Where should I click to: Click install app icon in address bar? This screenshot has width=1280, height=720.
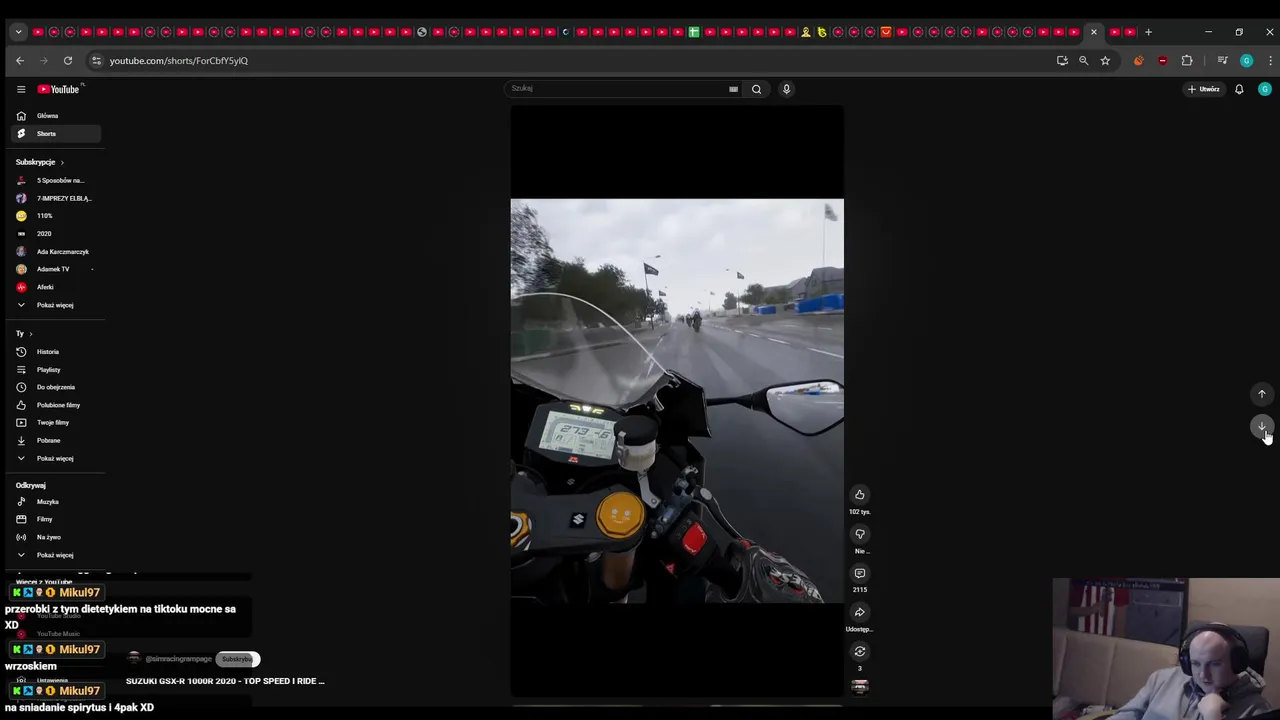[x=1062, y=61]
